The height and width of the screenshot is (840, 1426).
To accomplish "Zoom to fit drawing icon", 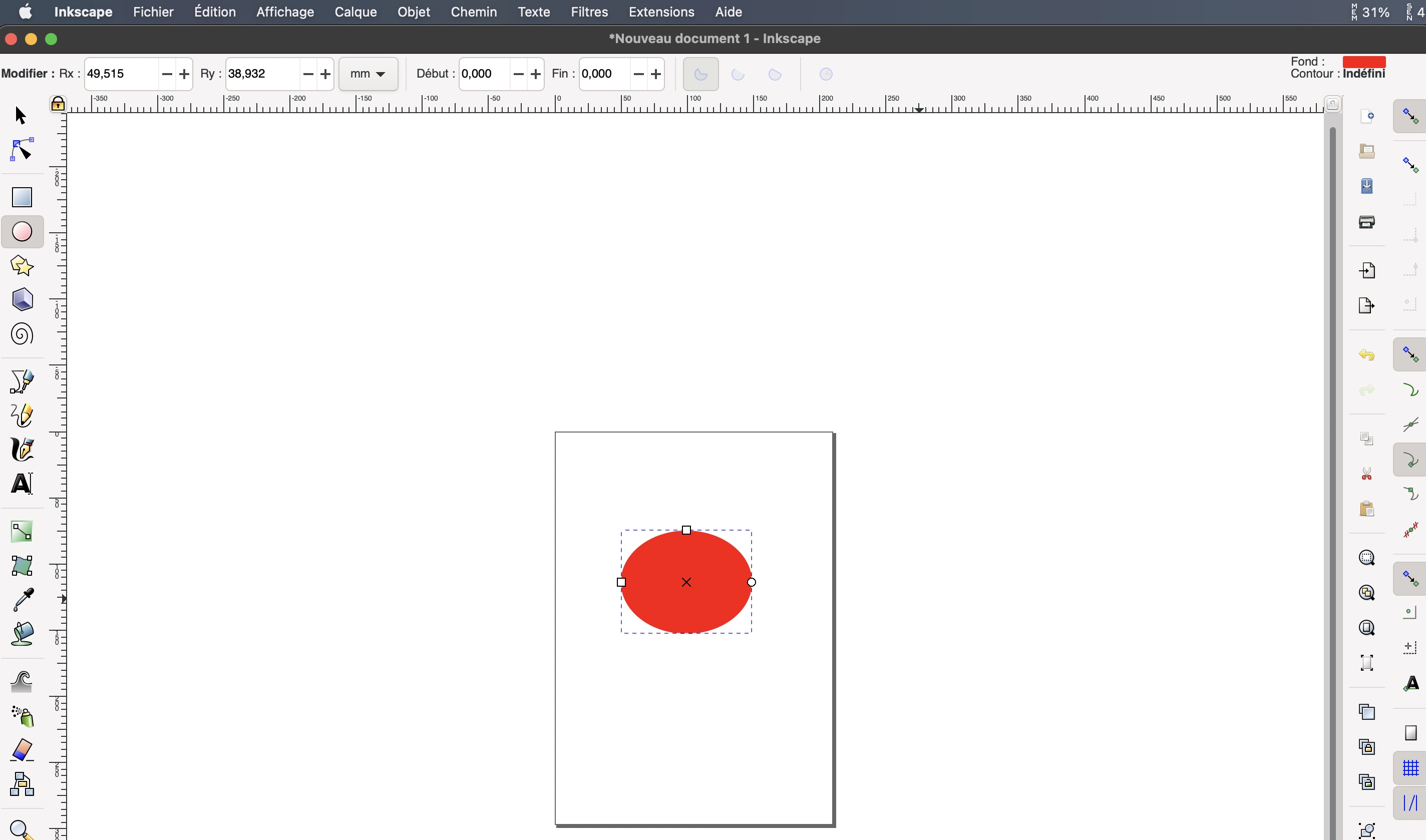I will (x=1366, y=593).
